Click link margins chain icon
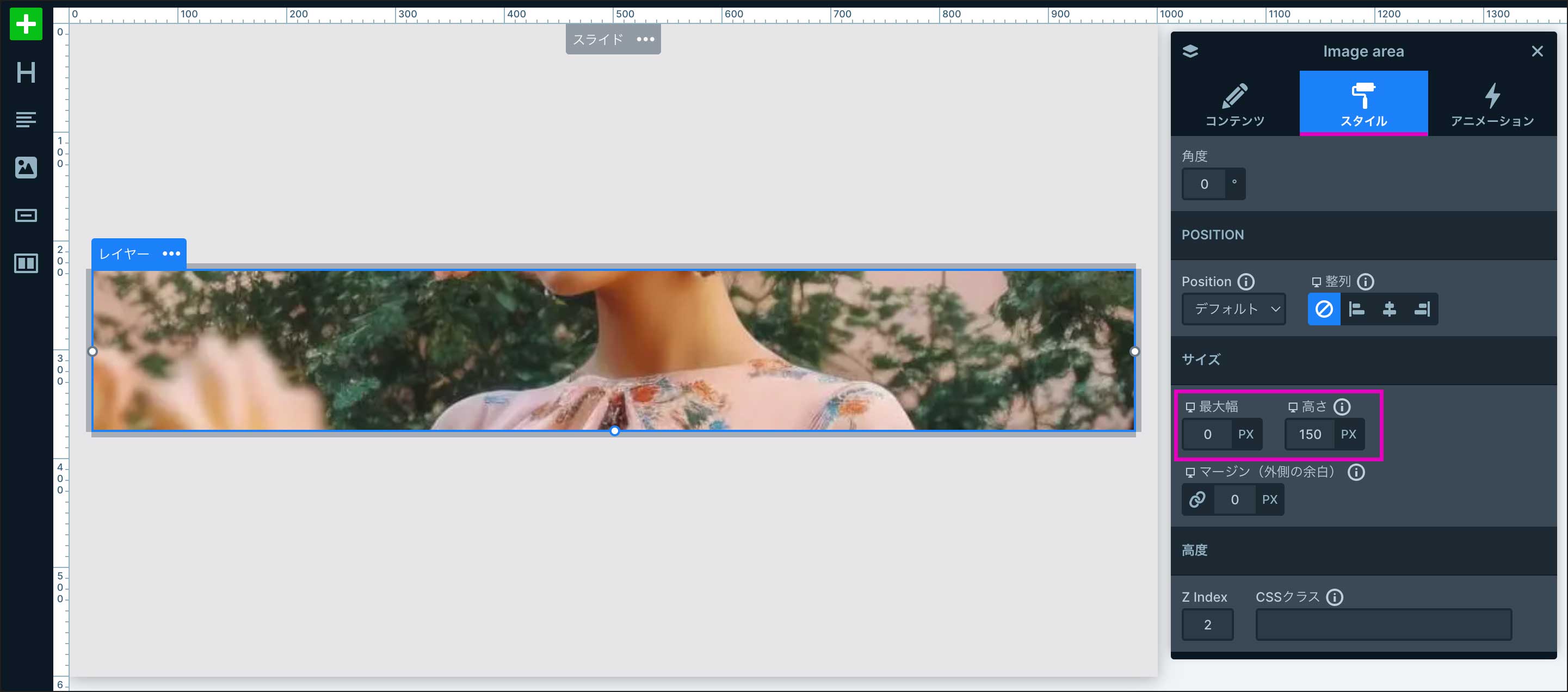Viewport: 1568px width, 692px height. 1197,499
